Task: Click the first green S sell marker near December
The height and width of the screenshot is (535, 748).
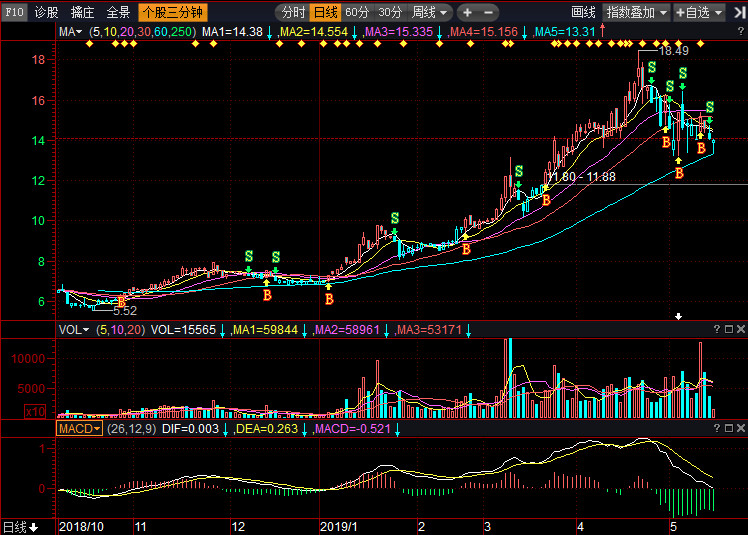Action: (x=249, y=258)
